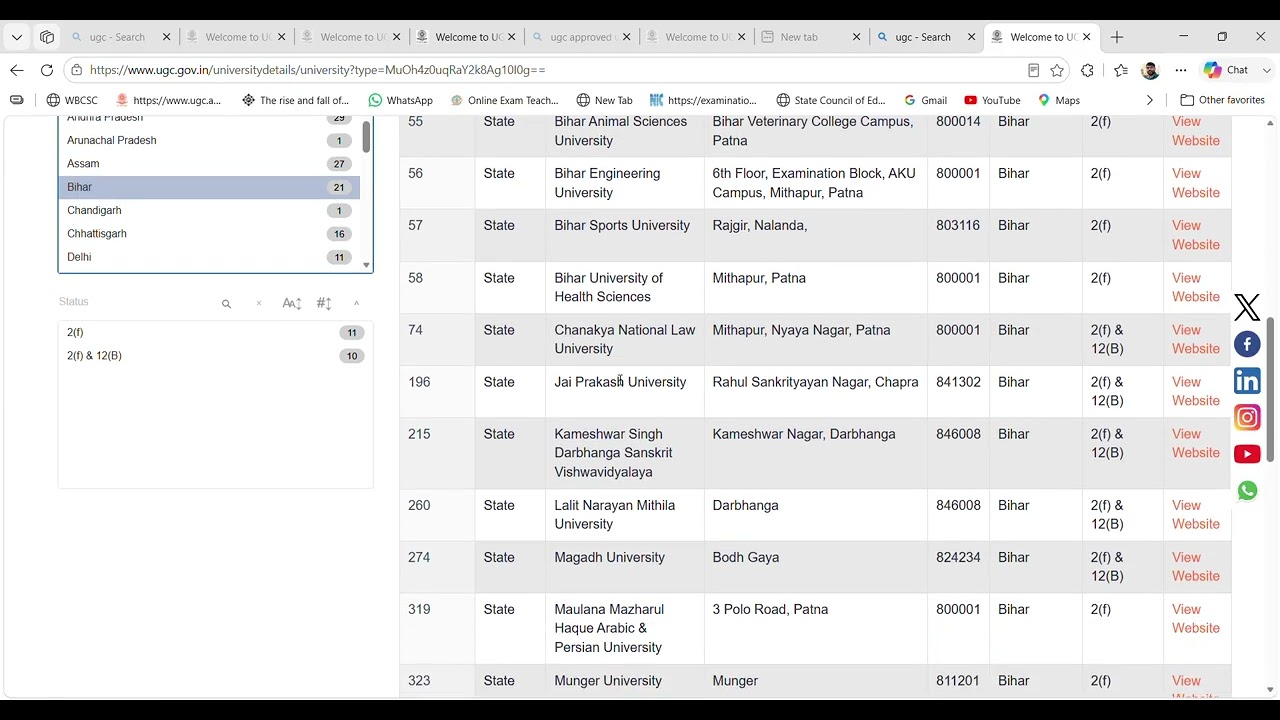This screenshot has height=720, width=1280.
Task: Add this page to favorites with the star icon
Action: pos(1057,70)
